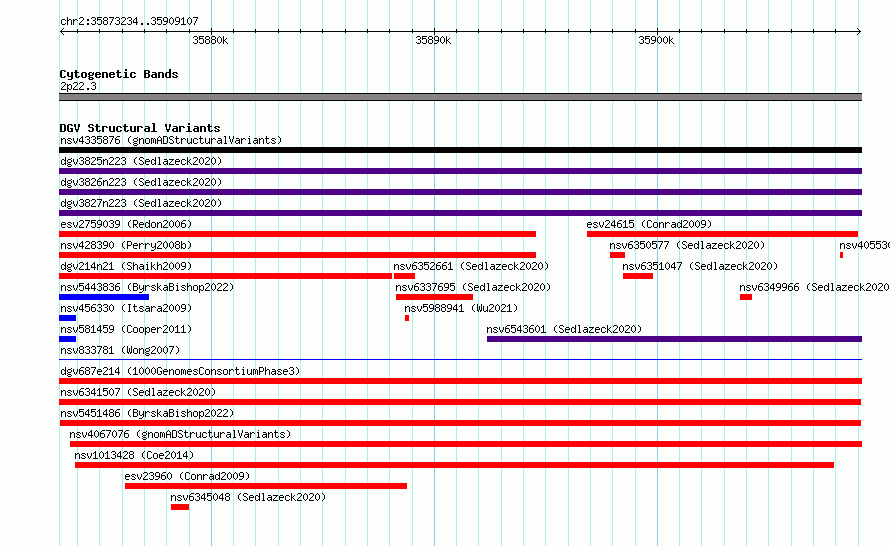Select the small red nsv6349966 bar
The image size is (890, 546).
[746, 297]
